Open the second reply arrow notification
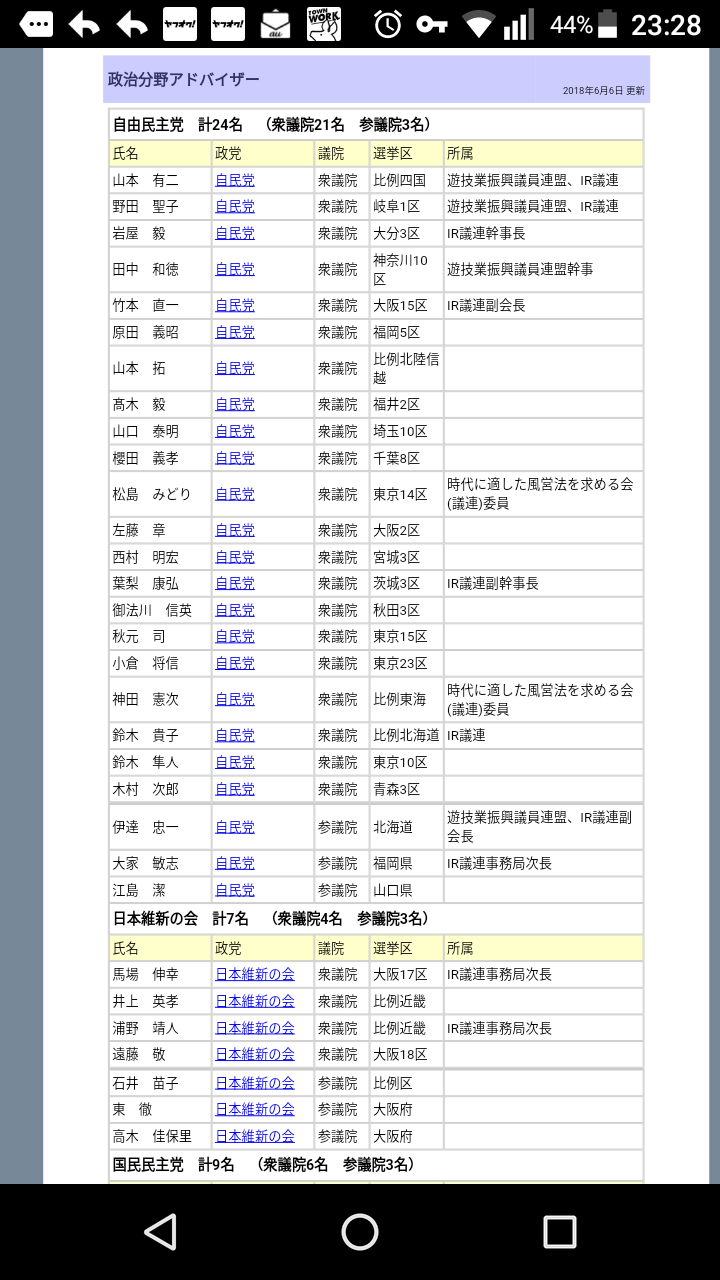Viewport: 720px width, 1280px height. [x=132, y=24]
